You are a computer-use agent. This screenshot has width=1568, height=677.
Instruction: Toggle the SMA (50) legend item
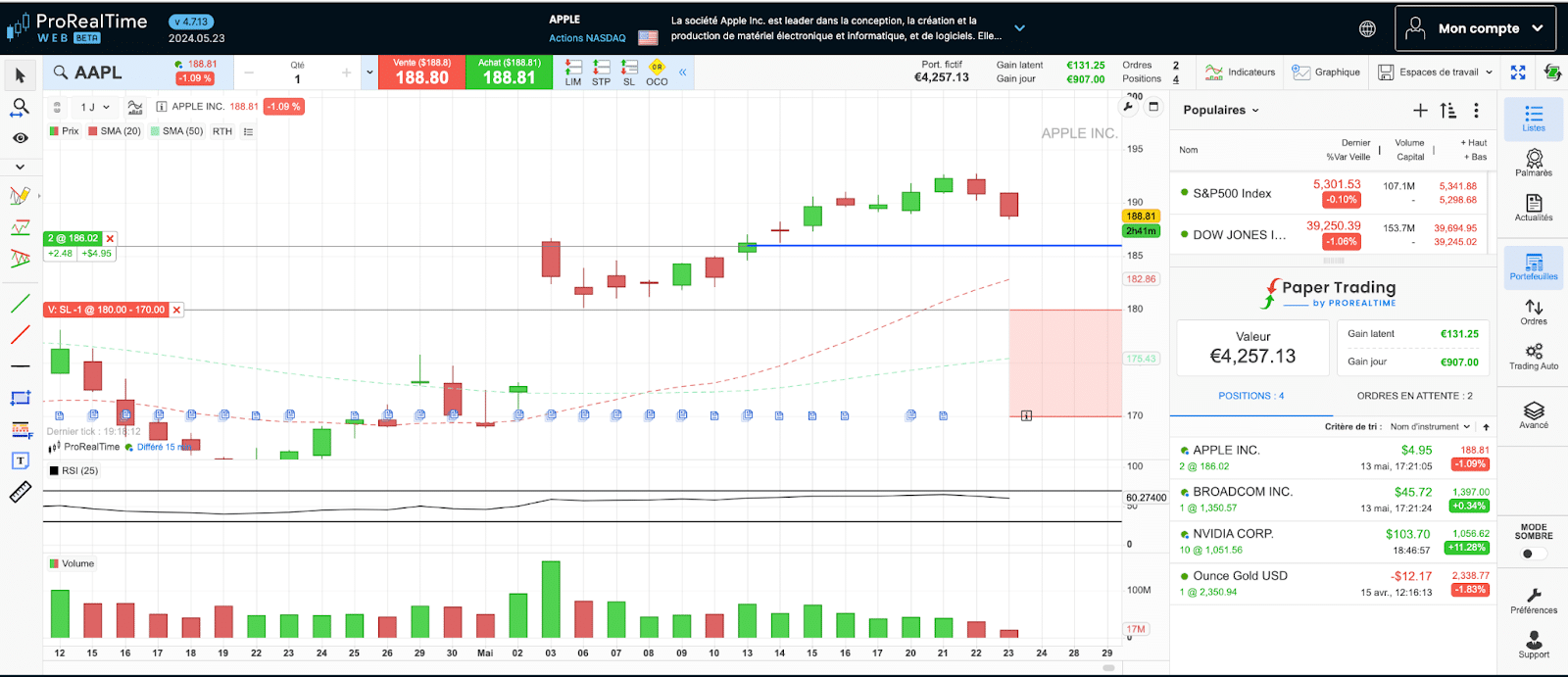[176, 131]
